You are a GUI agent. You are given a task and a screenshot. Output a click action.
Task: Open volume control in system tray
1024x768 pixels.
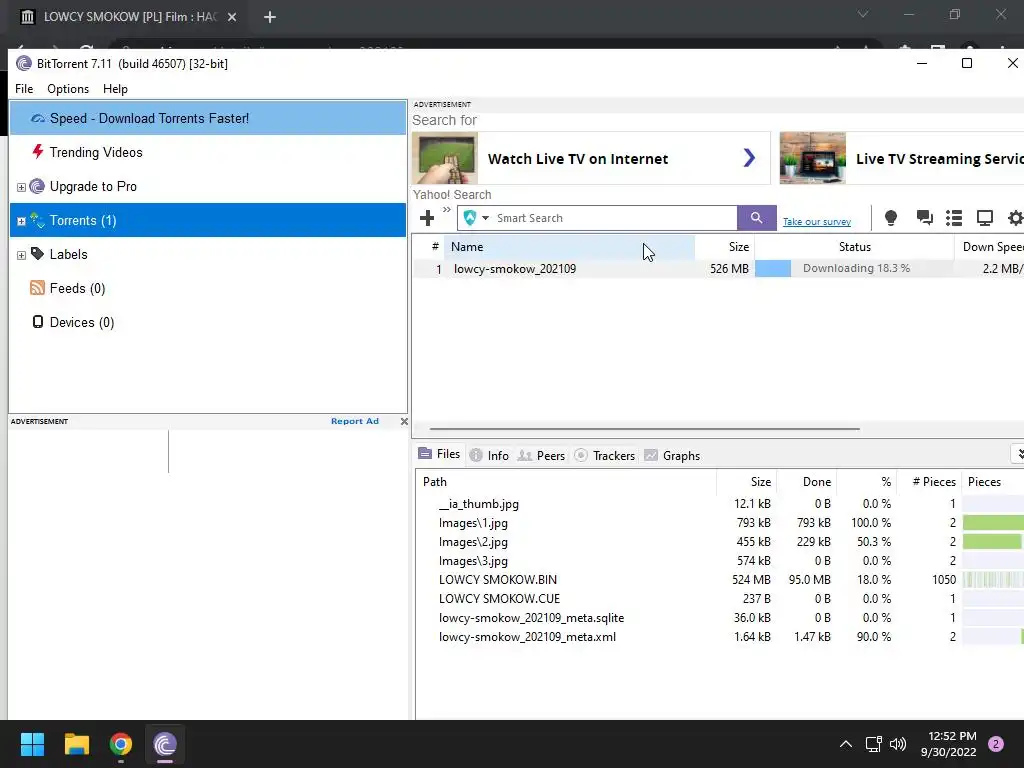(x=898, y=744)
